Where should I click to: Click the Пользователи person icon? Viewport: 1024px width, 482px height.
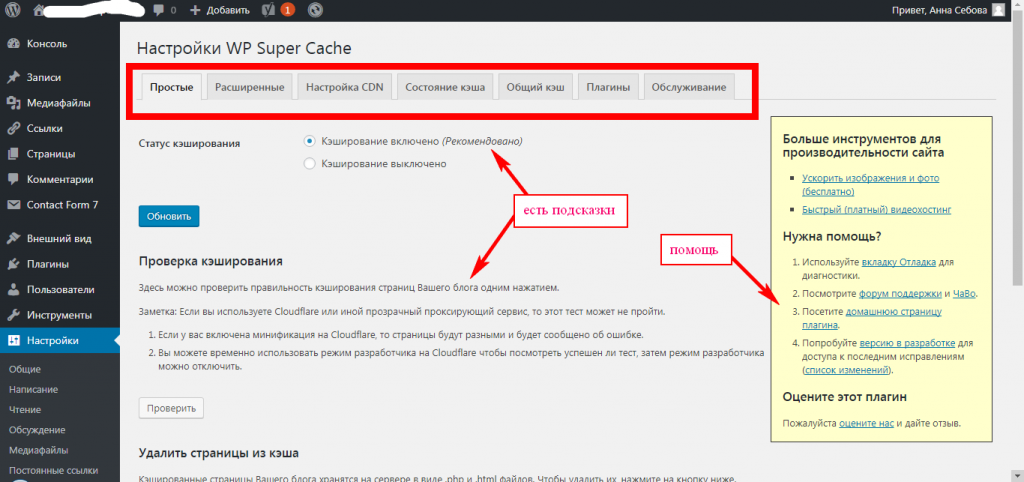point(13,290)
